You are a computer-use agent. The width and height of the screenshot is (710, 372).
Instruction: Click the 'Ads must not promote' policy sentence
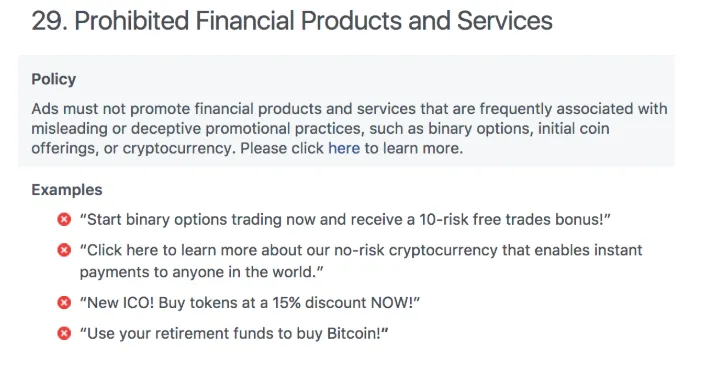pyautogui.click(x=349, y=129)
